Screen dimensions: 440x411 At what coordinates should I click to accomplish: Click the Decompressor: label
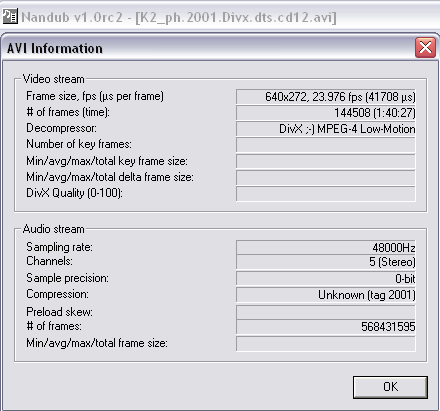click(61, 128)
